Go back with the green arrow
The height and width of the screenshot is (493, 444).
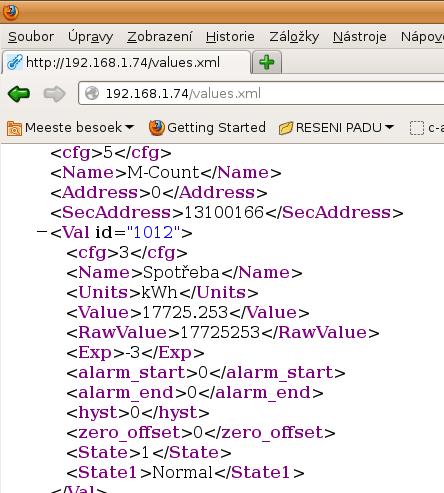(19, 94)
